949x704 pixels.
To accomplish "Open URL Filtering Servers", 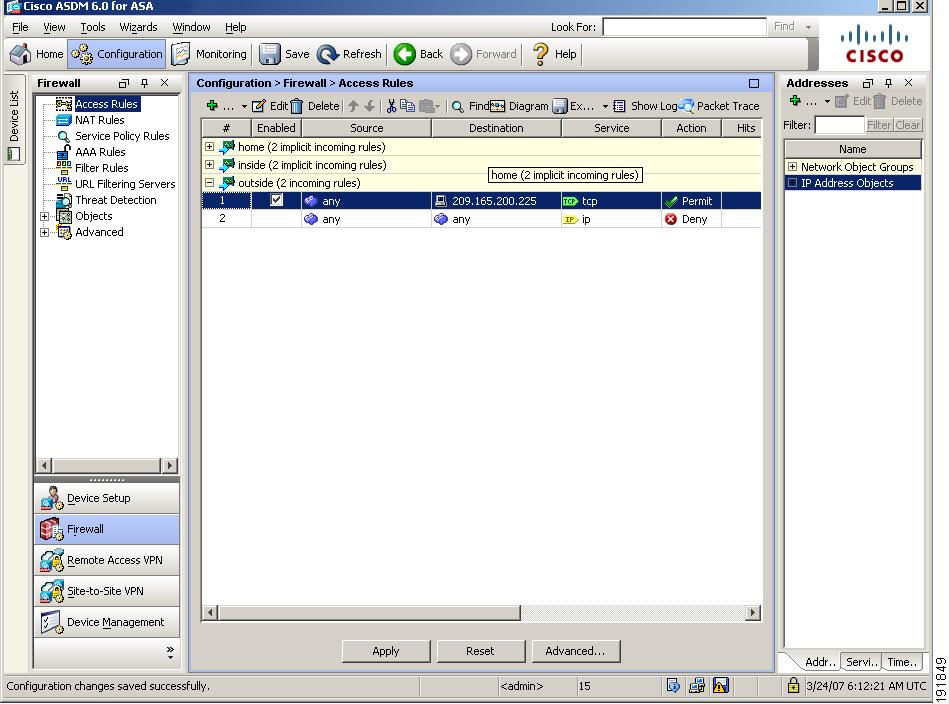I will [x=125, y=184].
